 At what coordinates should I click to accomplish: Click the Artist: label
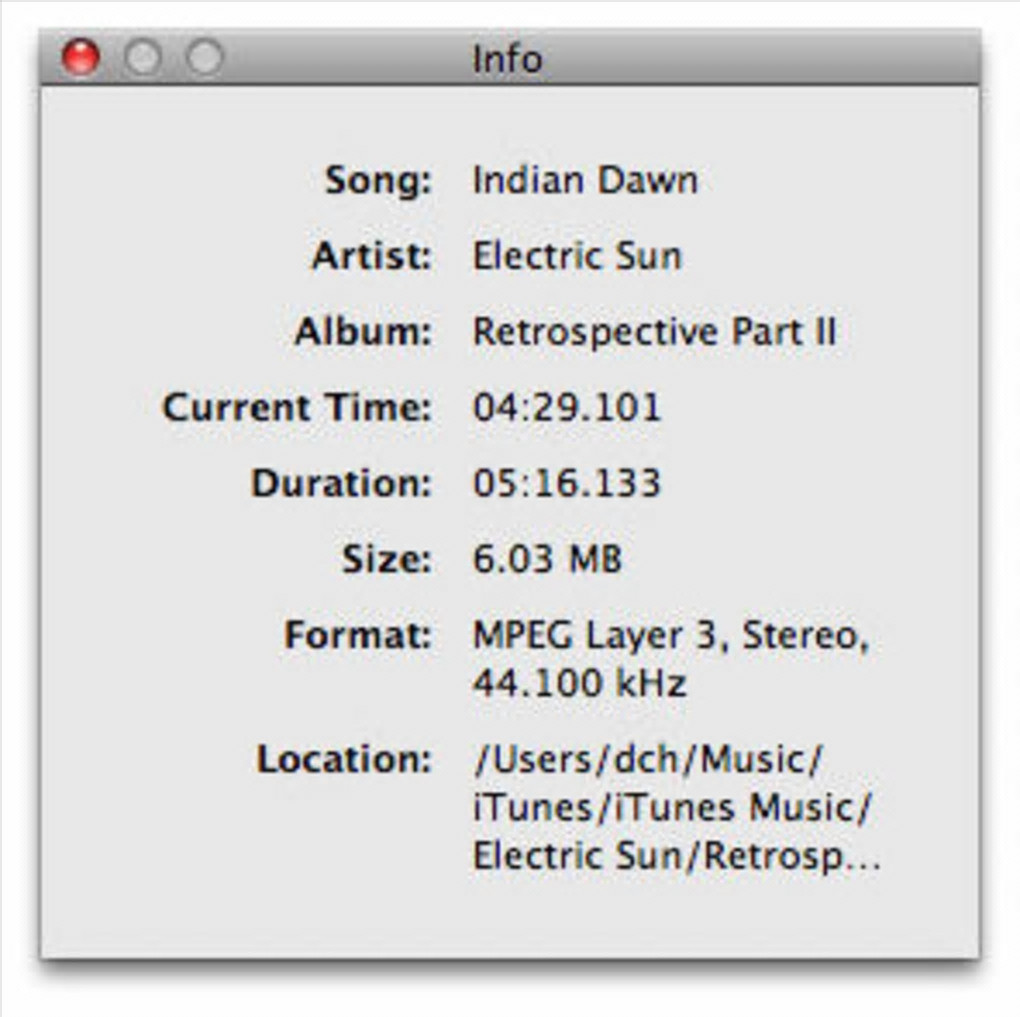tap(371, 255)
